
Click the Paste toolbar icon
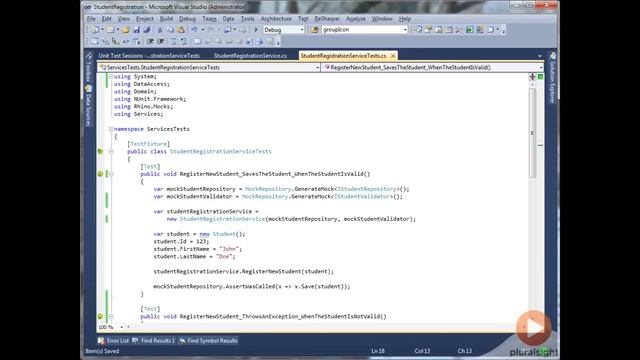(181, 30)
